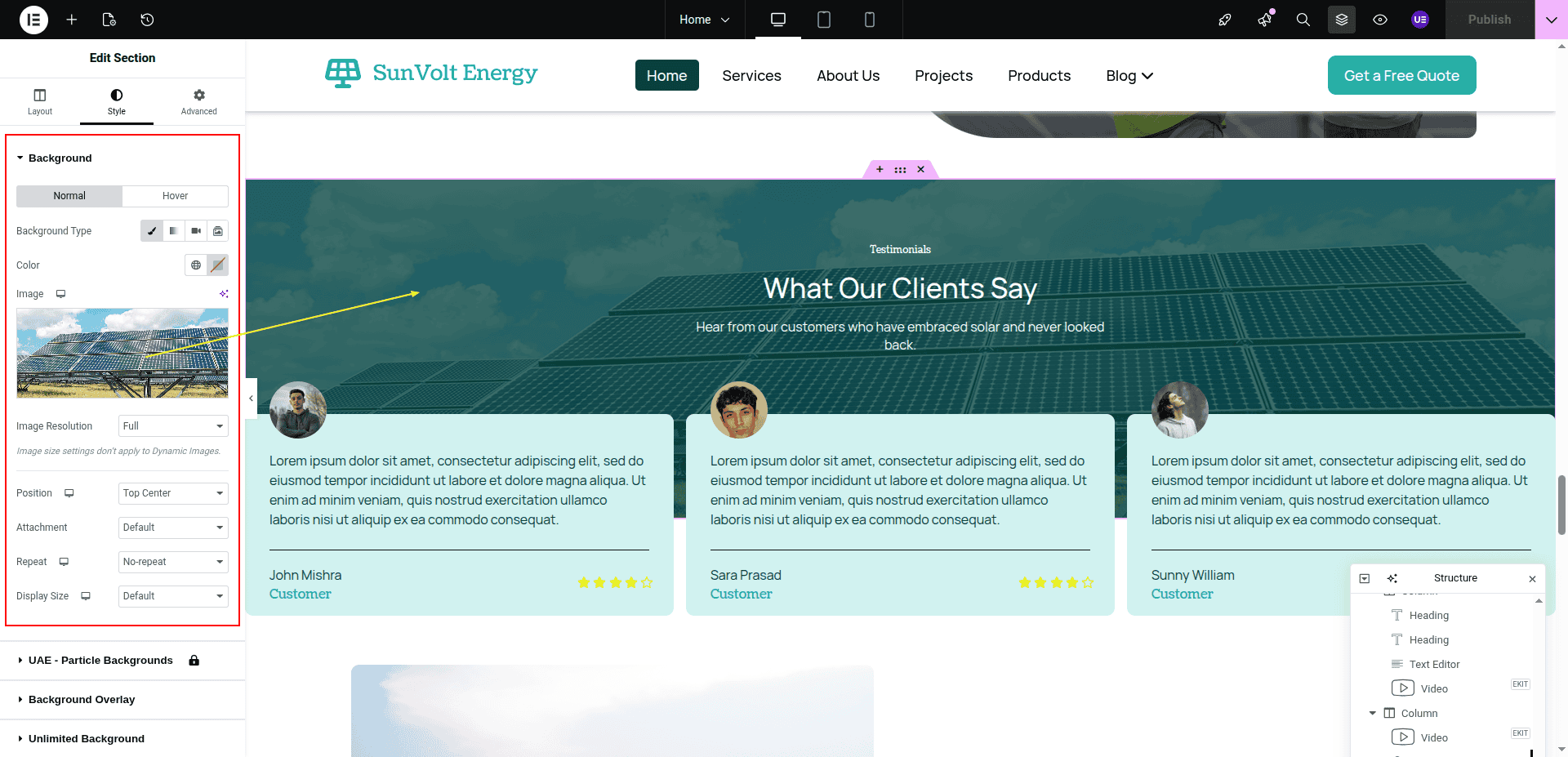
Task: Open the Elementor logo menu
Action: point(33,20)
